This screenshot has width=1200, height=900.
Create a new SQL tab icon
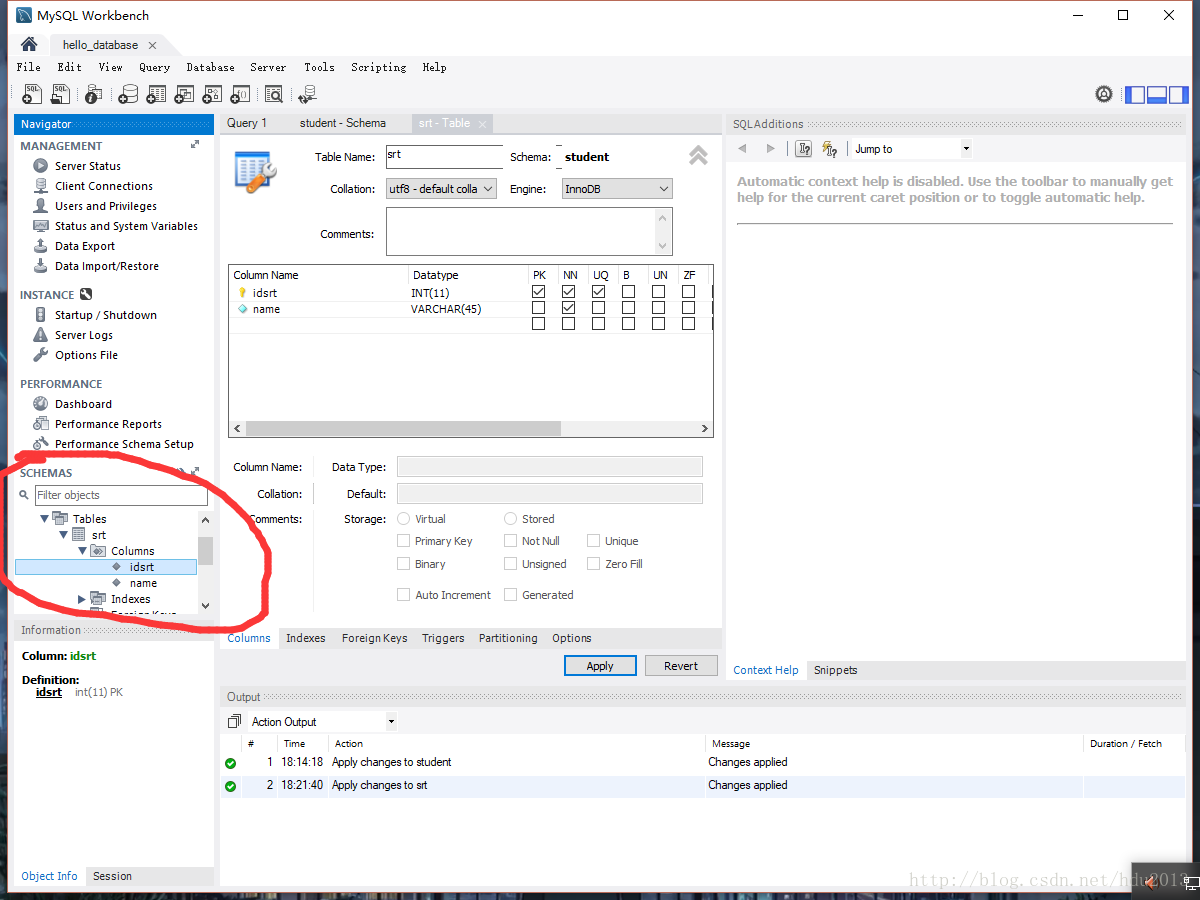click(x=32, y=94)
